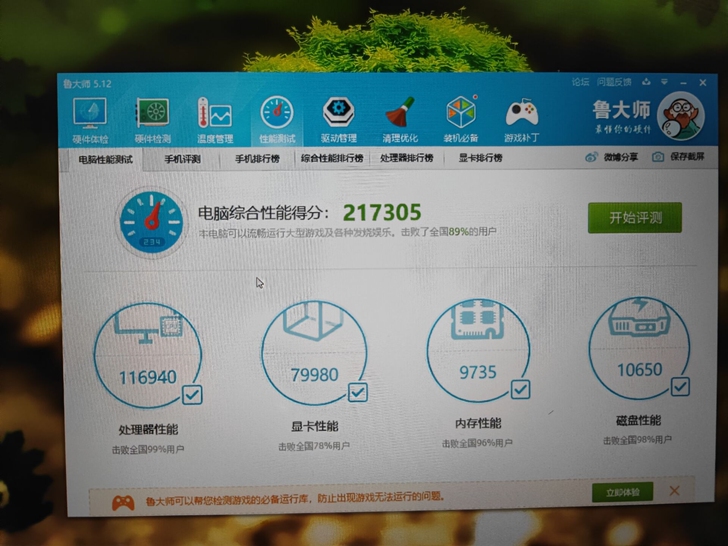Open 游戏补丁 gamepad icon

point(522,112)
